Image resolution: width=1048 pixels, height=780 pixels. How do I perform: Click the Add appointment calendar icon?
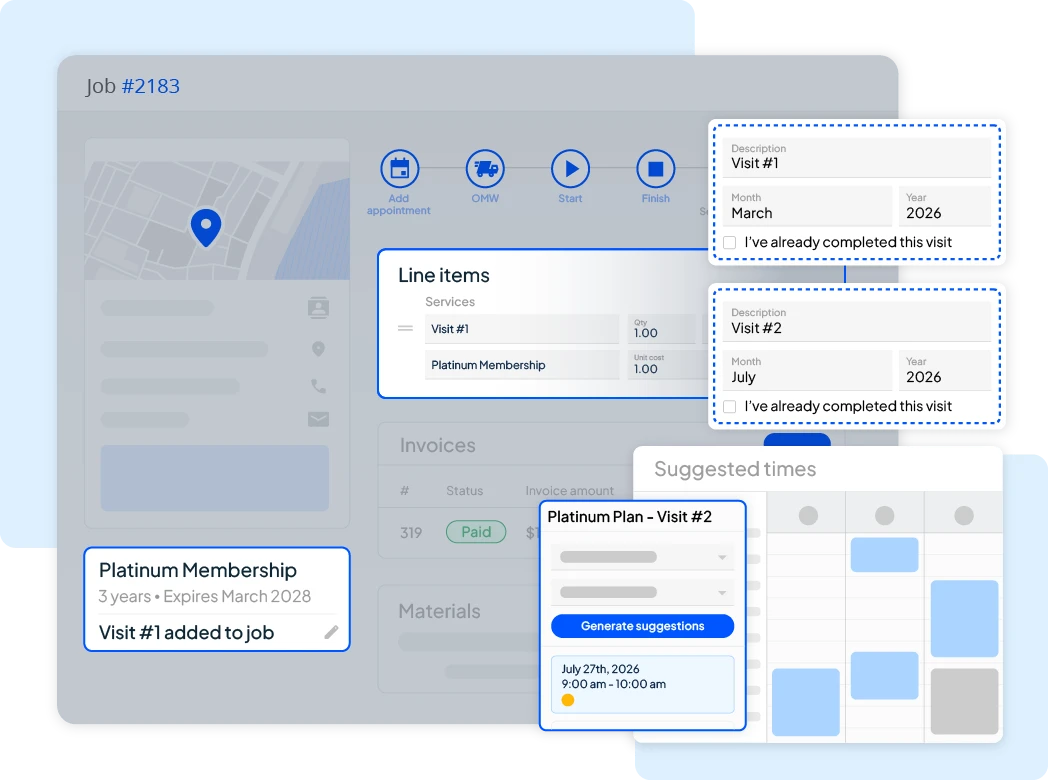[x=399, y=169]
